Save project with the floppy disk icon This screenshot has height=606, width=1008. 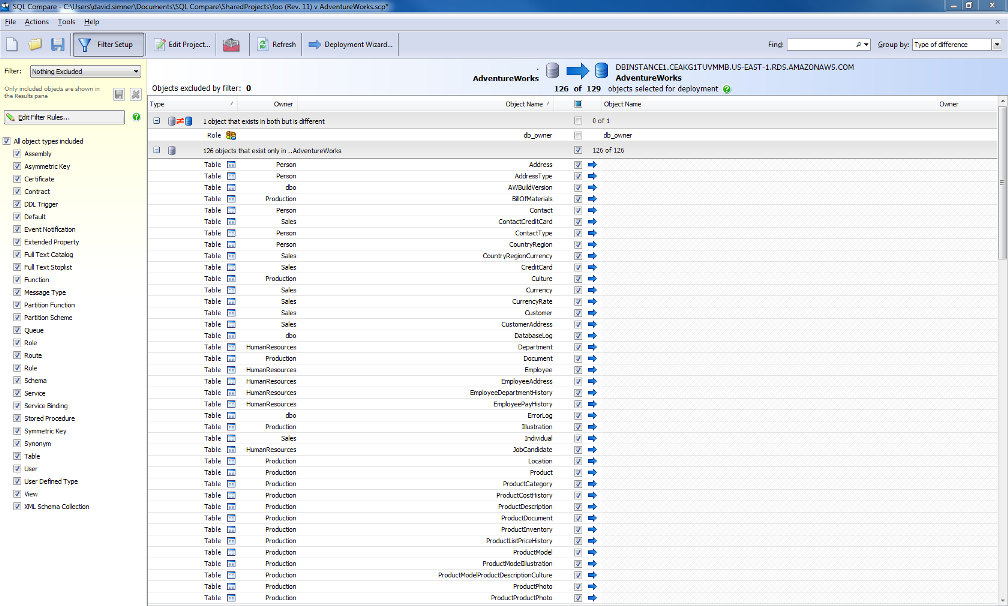click(57, 44)
